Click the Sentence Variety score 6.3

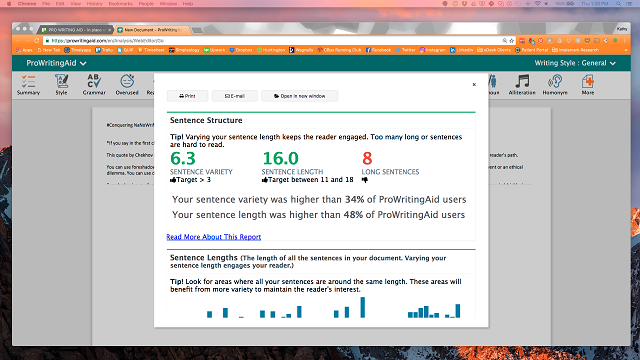pos(183,158)
